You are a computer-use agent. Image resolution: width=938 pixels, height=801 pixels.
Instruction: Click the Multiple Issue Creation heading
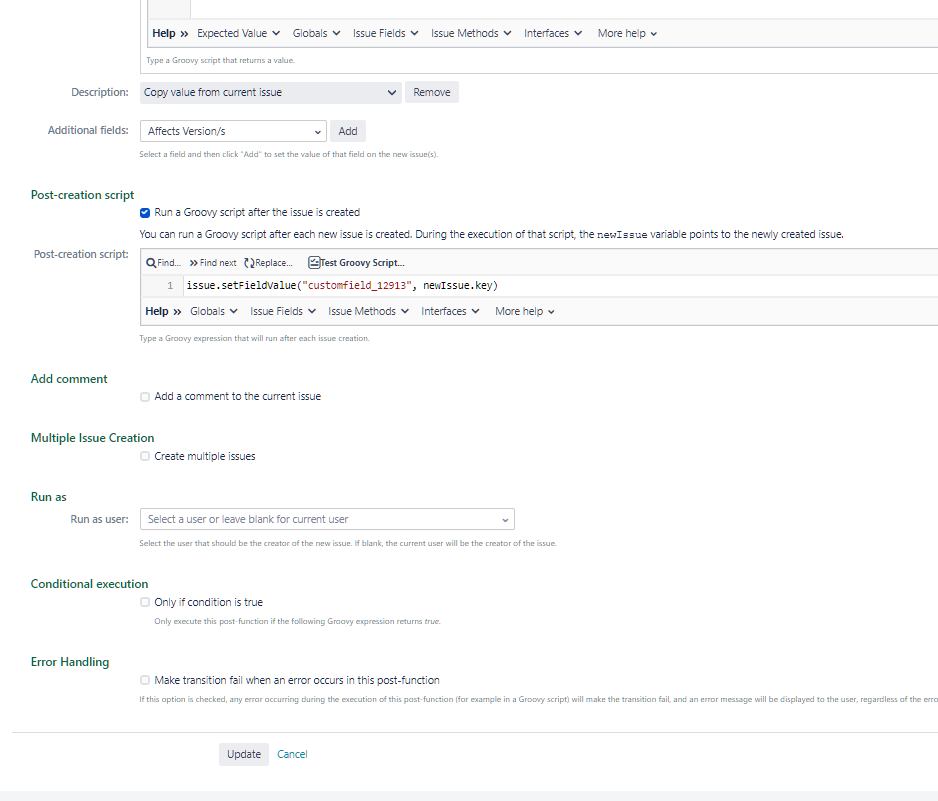(x=92, y=438)
